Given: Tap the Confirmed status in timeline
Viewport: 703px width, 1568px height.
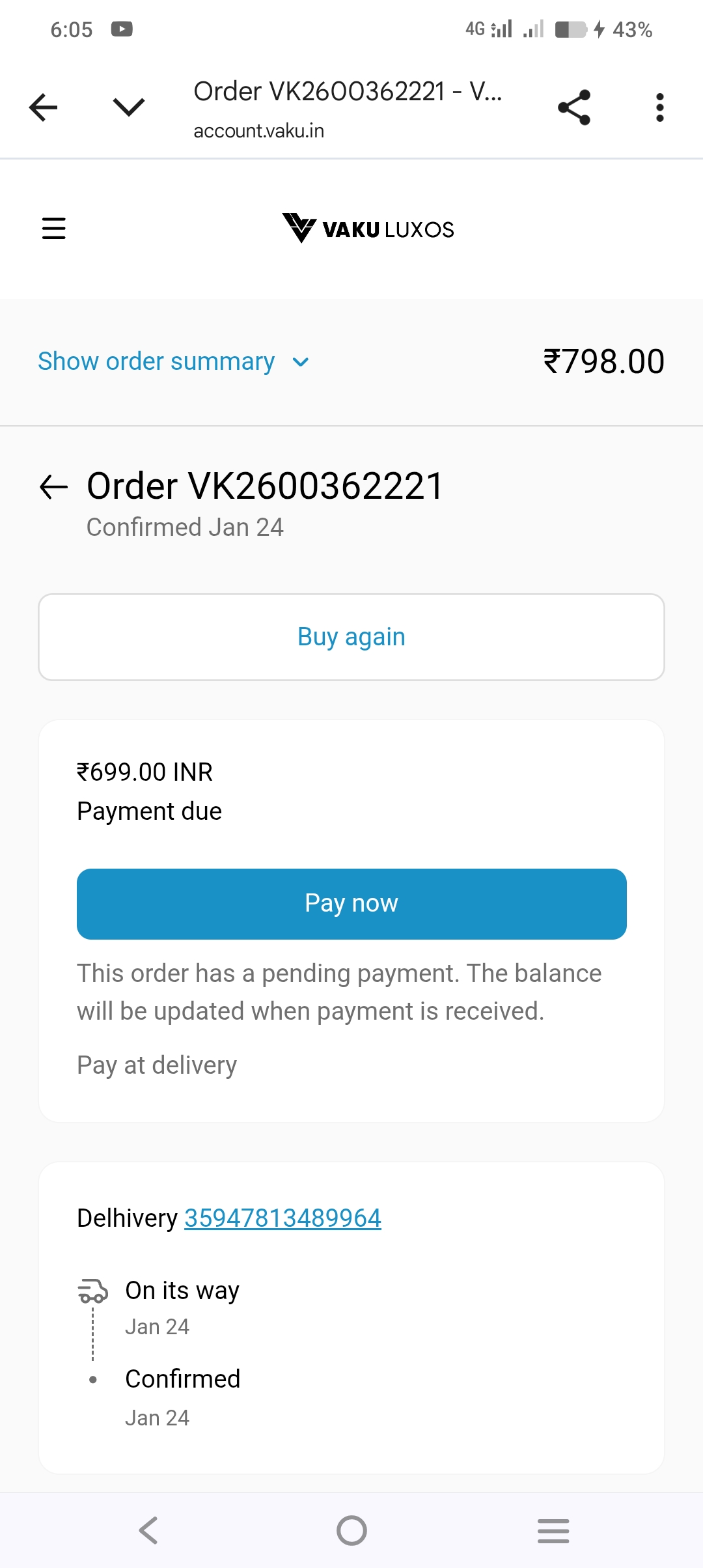Looking at the screenshot, I should (183, 1379).
